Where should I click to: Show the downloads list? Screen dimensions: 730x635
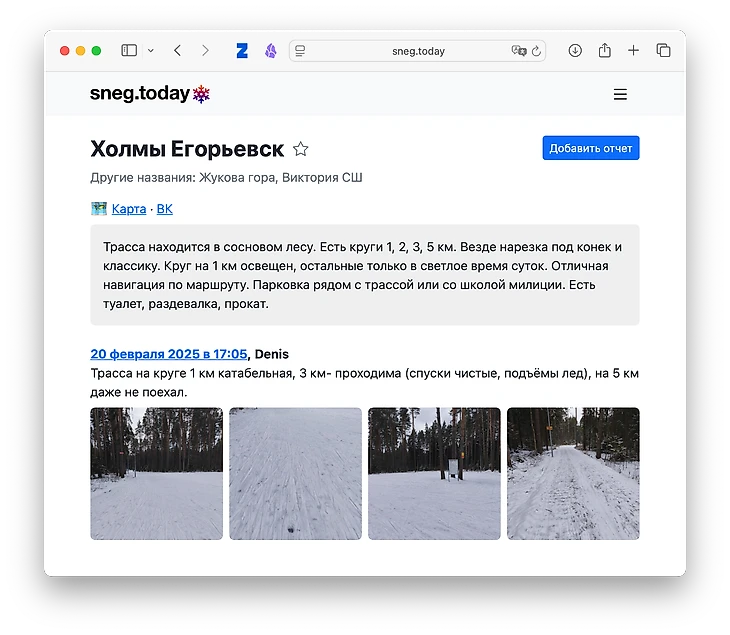tap(575, 51)
